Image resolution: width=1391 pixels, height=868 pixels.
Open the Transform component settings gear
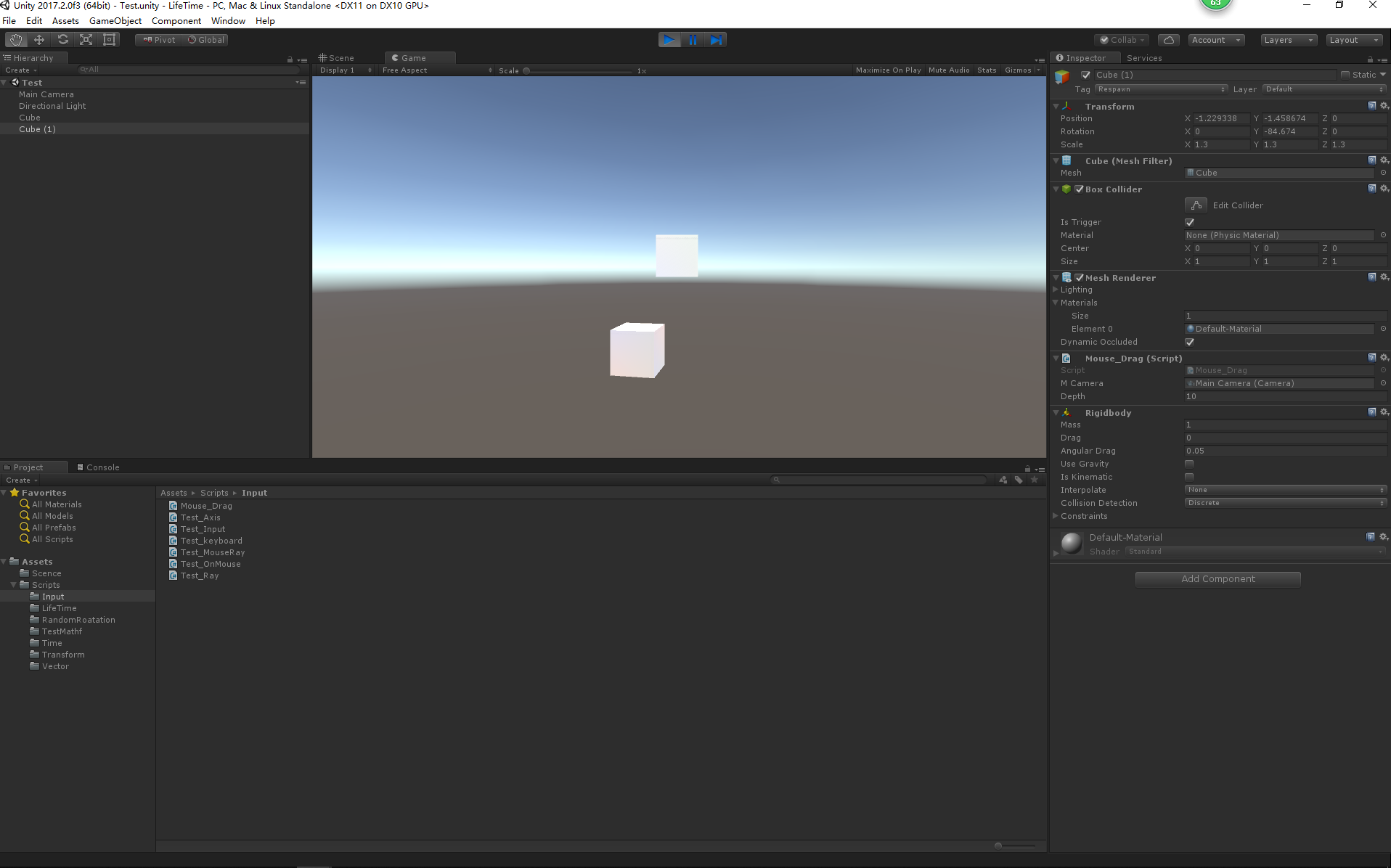1384,106
